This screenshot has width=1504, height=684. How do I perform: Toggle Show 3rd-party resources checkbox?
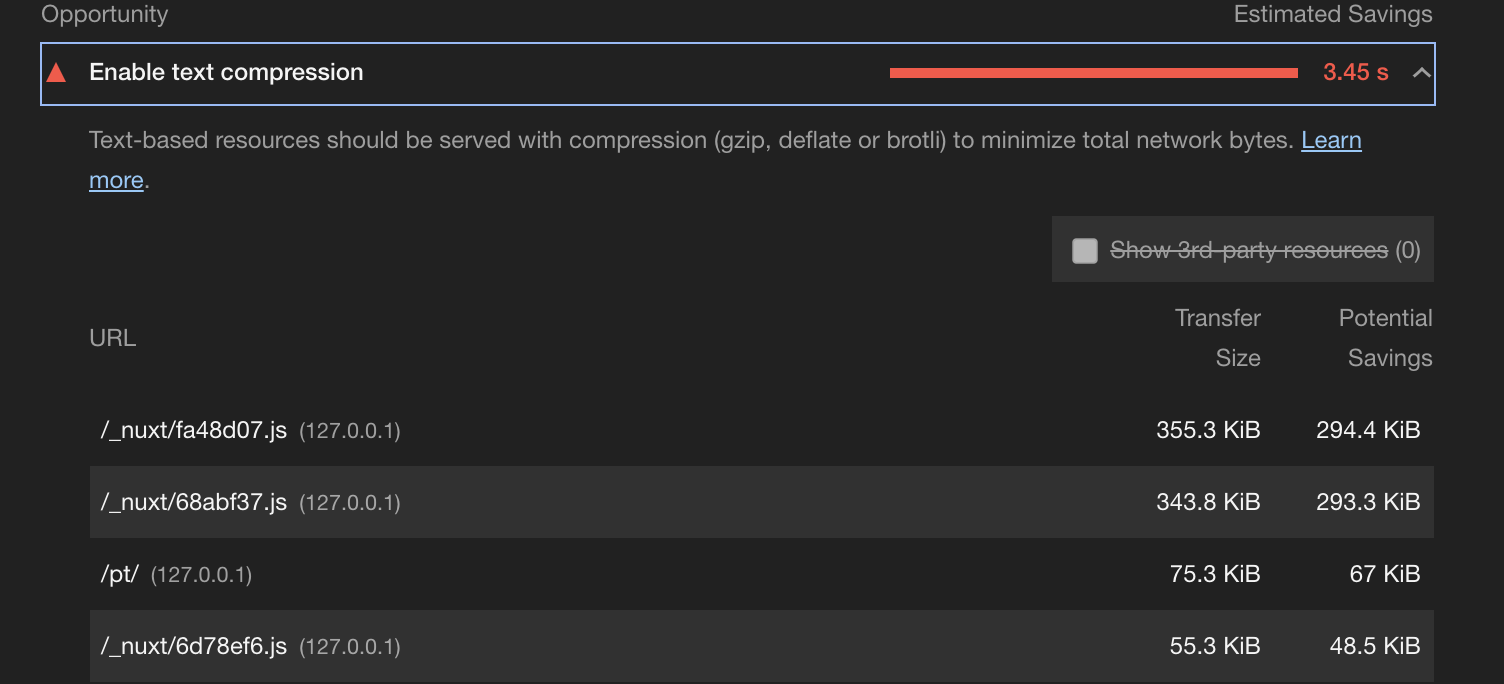point(1084,250)
